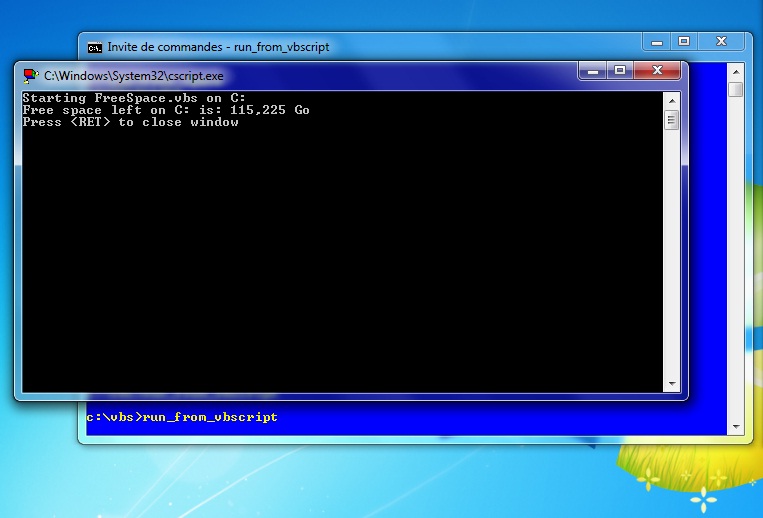Click the 'run_from_vbscript' command prompt line
763x518 pixels.
[182, 417]
